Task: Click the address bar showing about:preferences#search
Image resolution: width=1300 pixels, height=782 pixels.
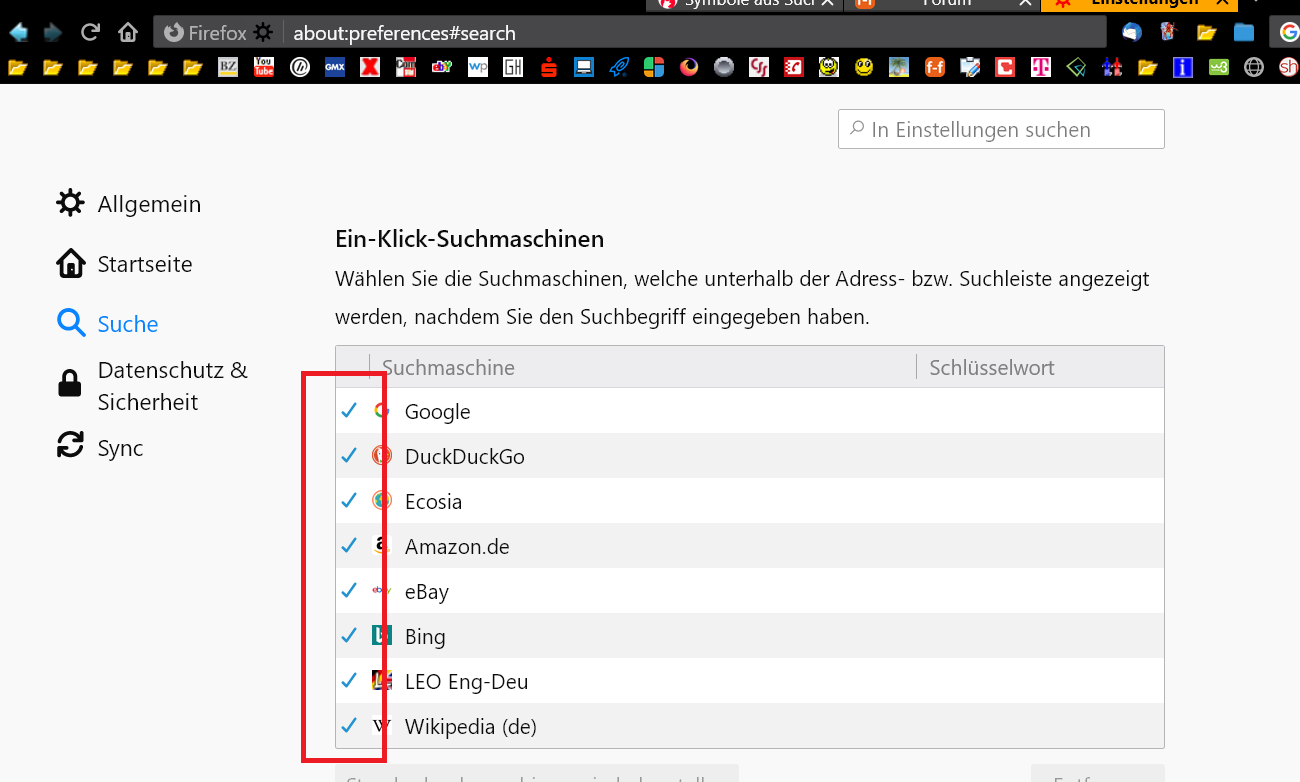Action: (x=630, y=33)
